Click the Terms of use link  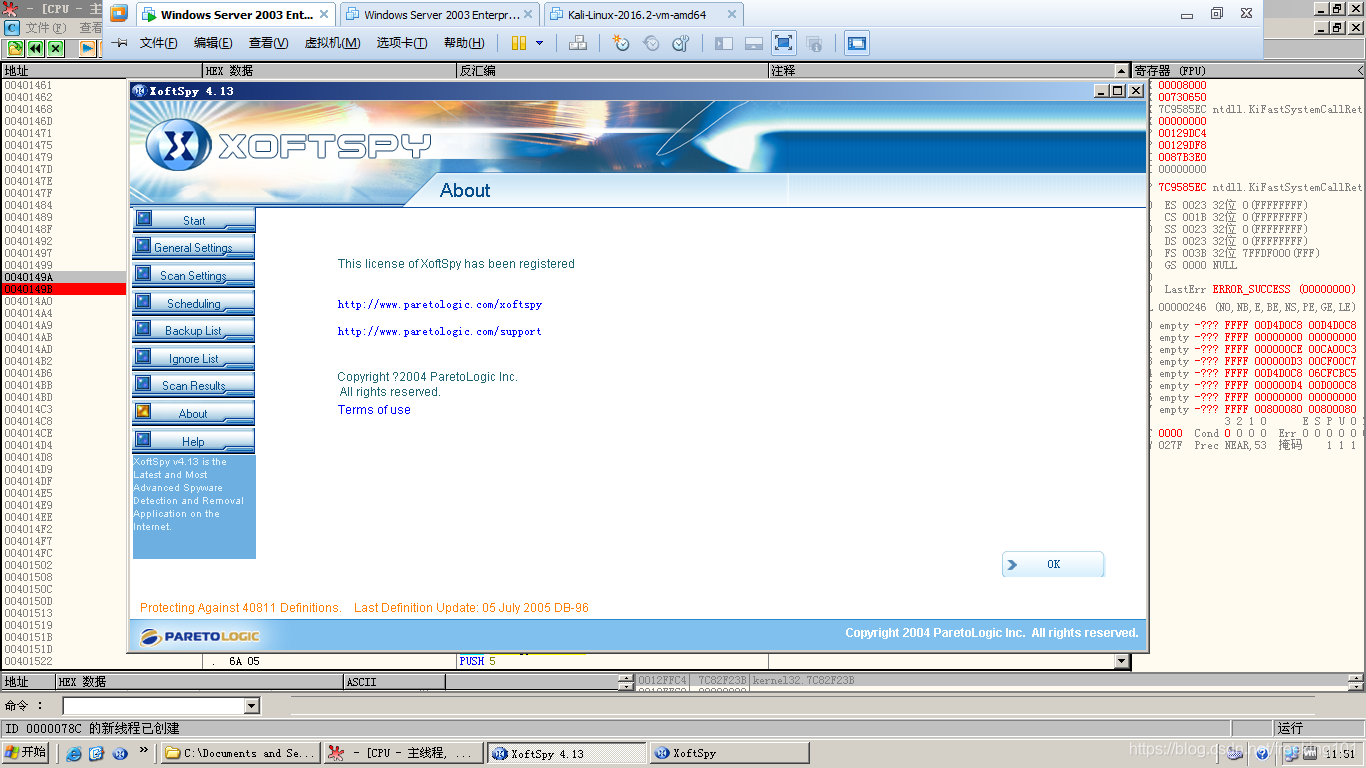[374, 410]
